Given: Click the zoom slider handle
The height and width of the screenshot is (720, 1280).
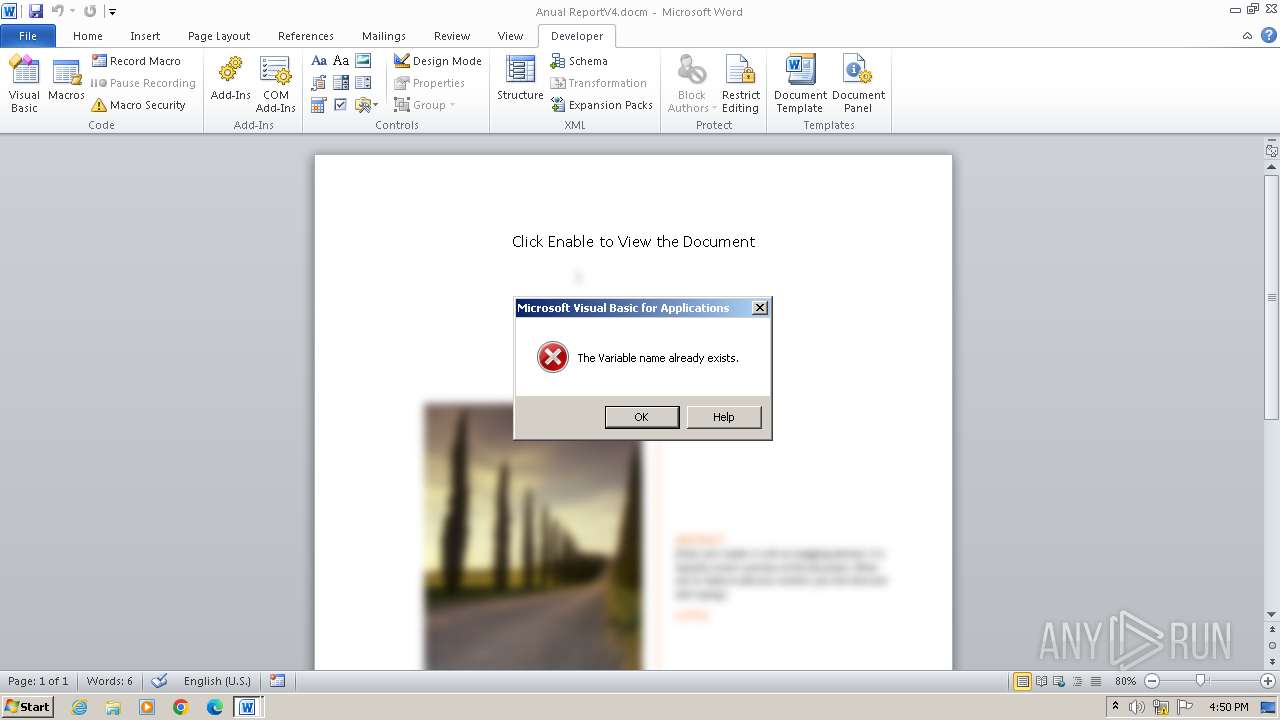Looking at the screenshot, I should 1201,681.
